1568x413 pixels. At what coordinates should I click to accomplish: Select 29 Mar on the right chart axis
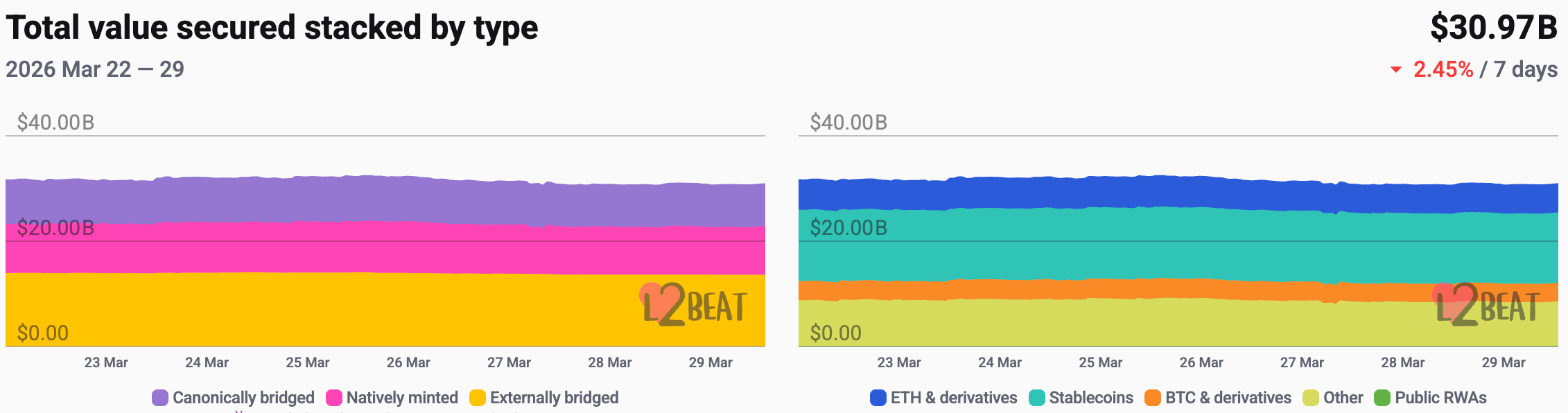pos(1504,362)
